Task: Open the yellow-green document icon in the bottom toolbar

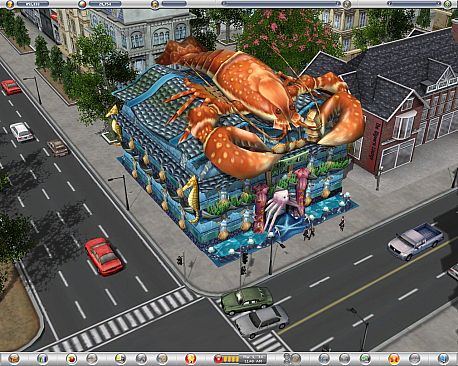Action: [120, 359]
